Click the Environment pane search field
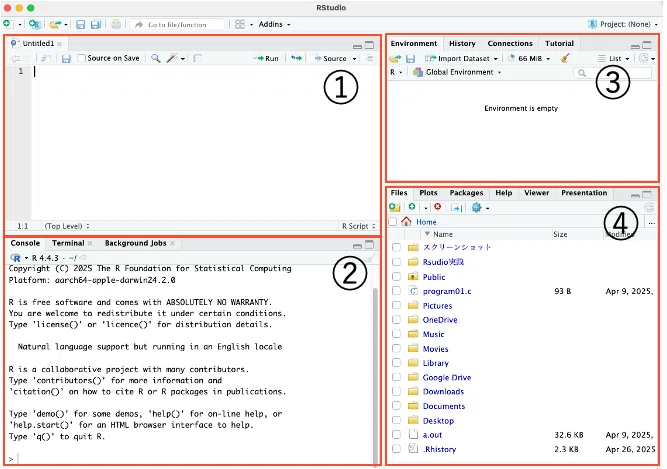Viewport: 667px width, 469px height. (613, 73)
